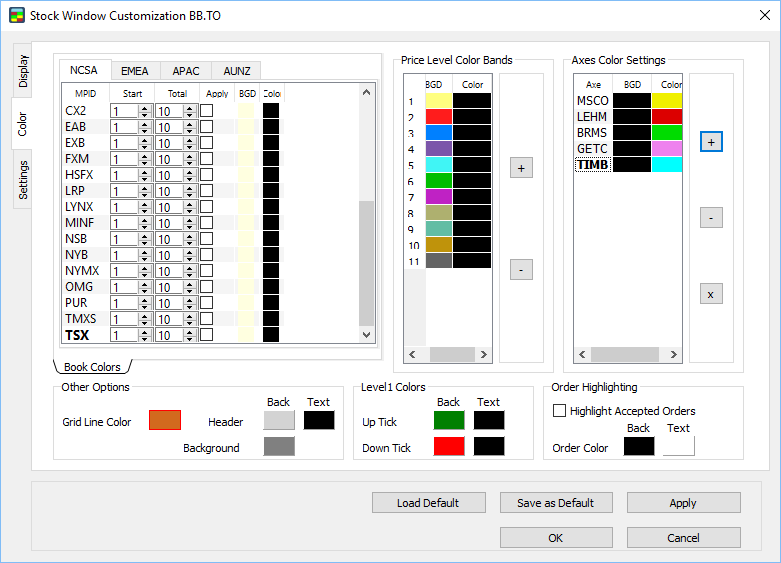The width and height of the screenshot is (781, 563).
Task: Check the Apply box for TSX row
Action: point(206,335)
